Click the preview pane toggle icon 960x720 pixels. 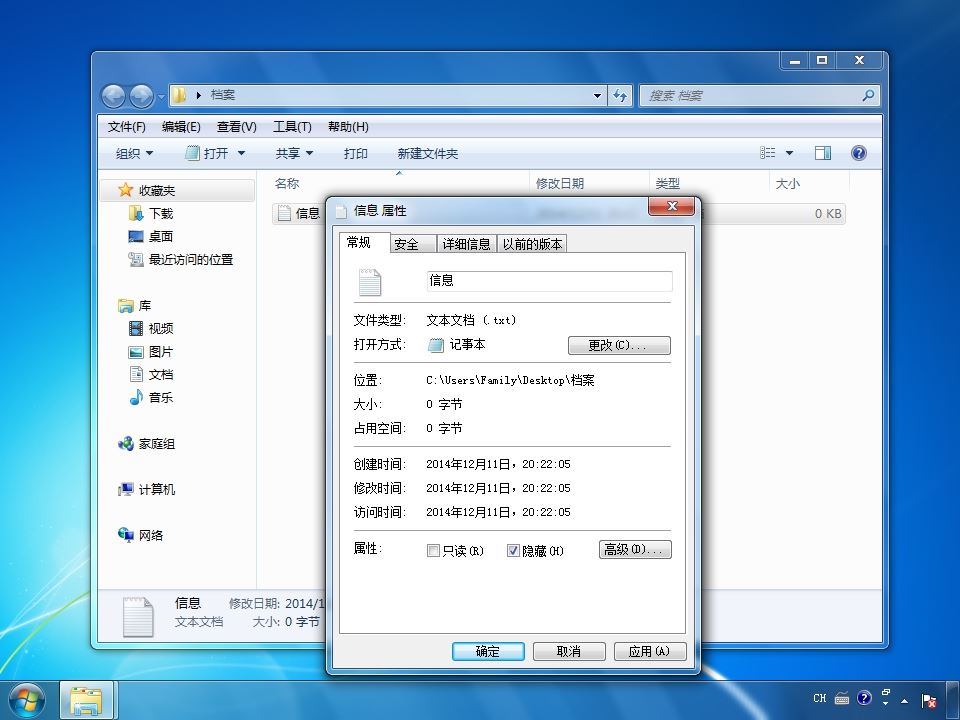point(823,153)
